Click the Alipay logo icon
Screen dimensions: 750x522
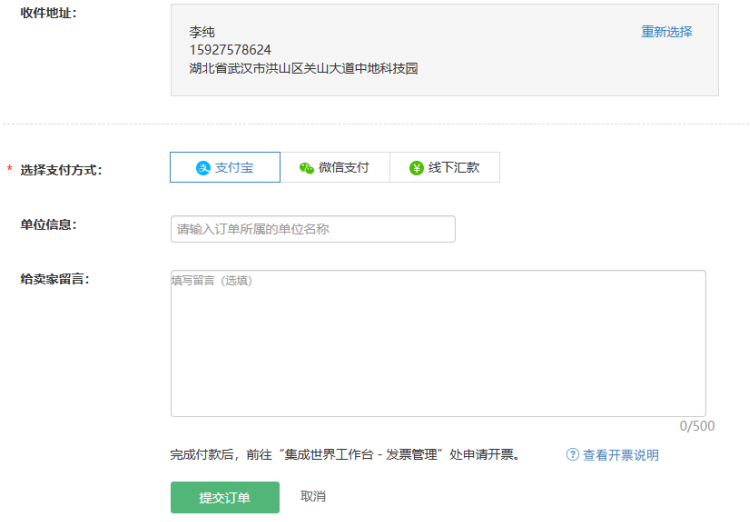(x=203, y=168)
